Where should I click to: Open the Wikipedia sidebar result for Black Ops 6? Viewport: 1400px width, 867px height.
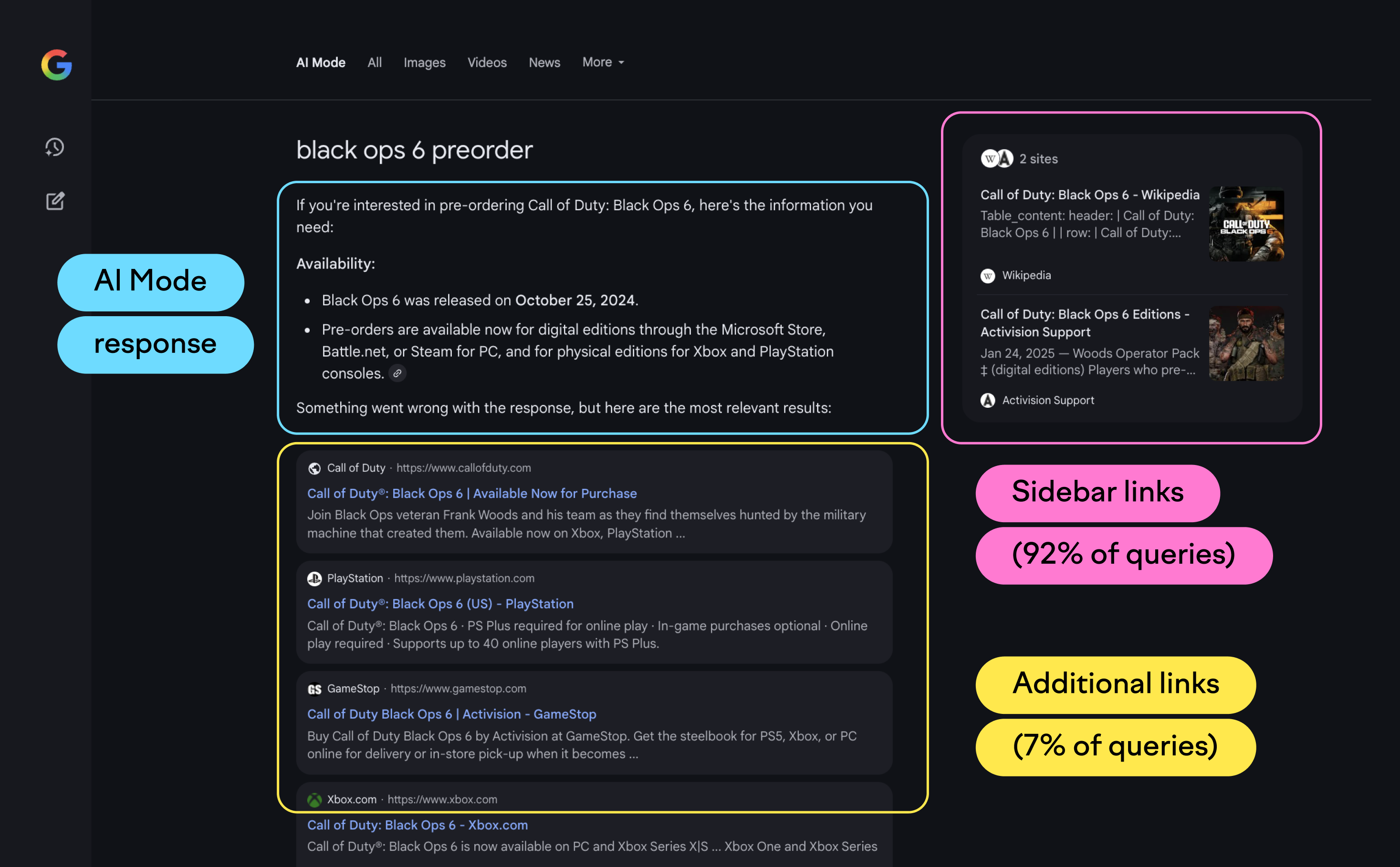point(1088,195)
